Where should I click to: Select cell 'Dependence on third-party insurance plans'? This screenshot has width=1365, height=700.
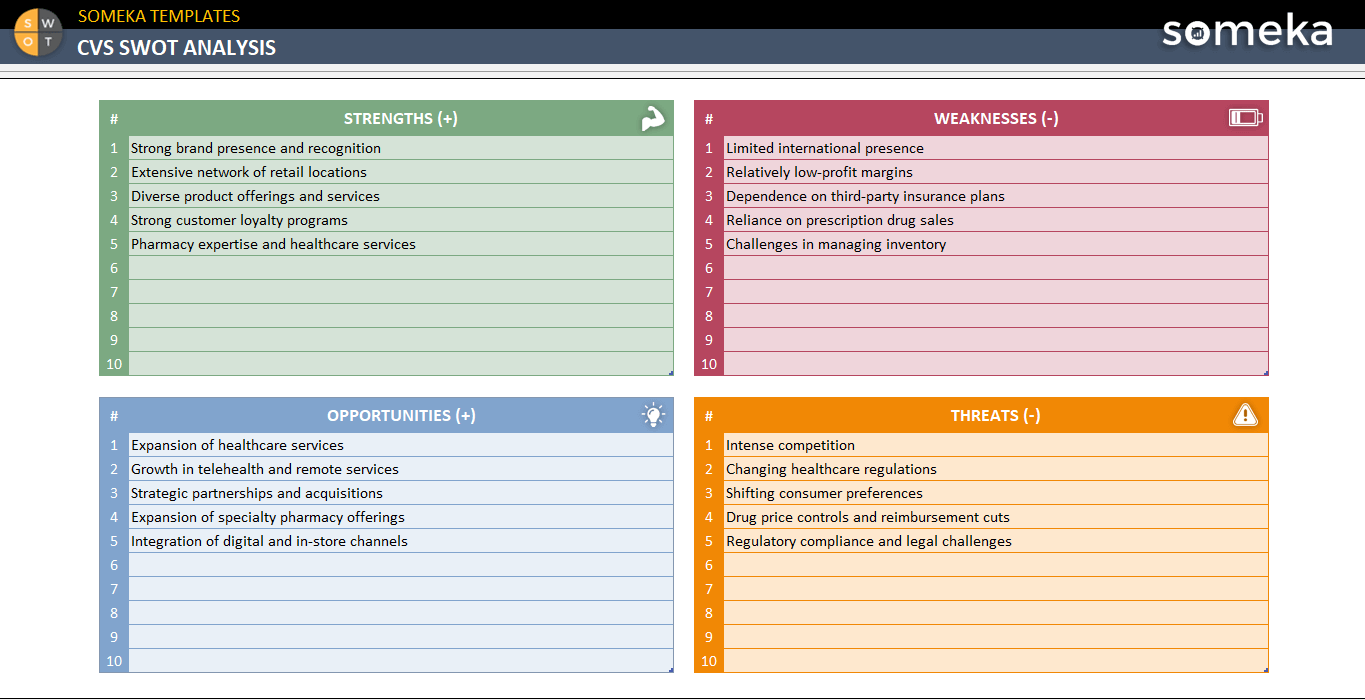[x=996, y=196]
